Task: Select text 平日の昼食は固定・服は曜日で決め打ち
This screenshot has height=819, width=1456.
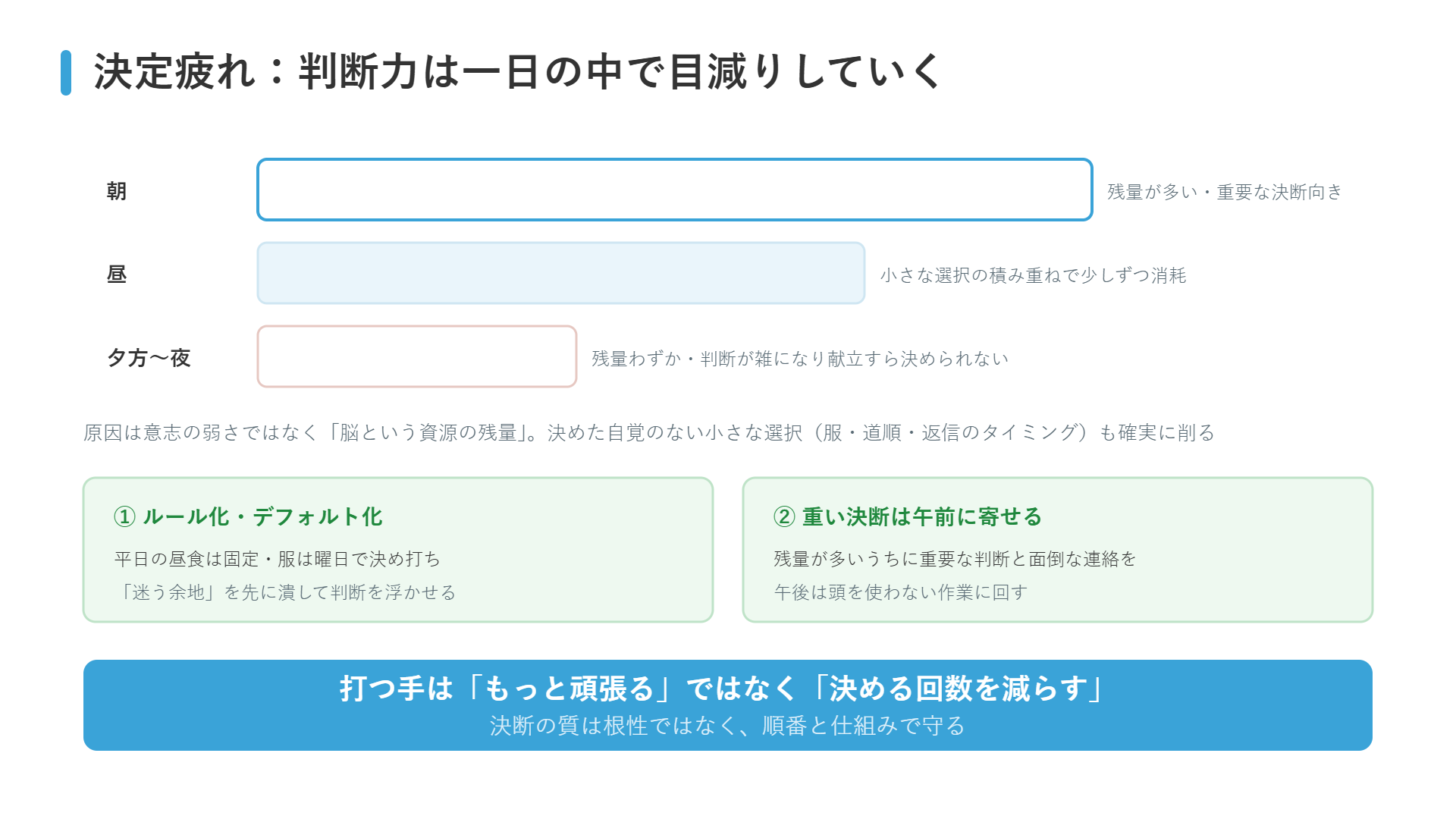Action: click(278, 559)
